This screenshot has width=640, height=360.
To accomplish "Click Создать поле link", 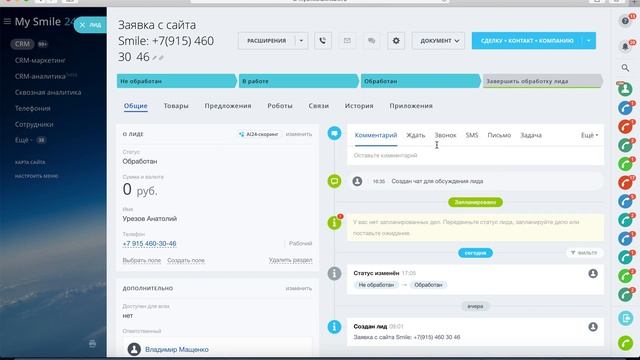I will coord(186,260).
